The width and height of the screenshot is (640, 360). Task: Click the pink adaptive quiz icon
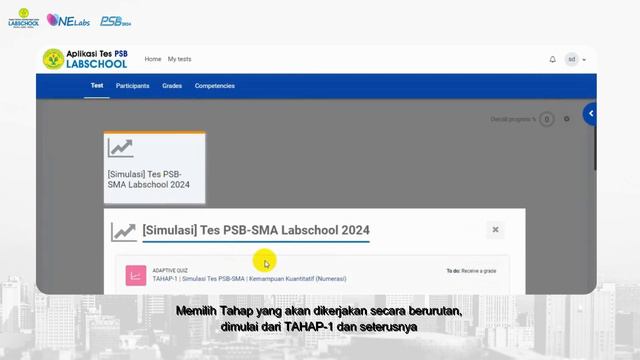[136, 276]
